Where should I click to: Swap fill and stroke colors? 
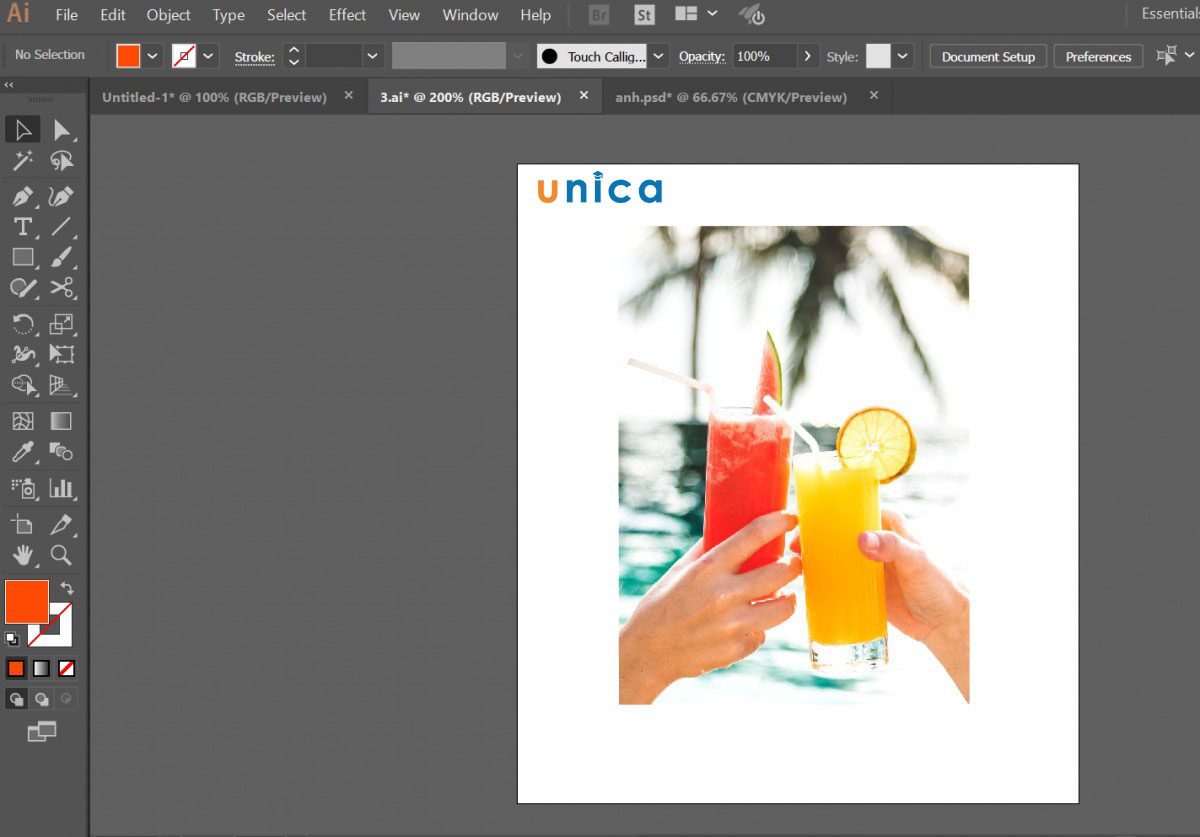(67, 588)
